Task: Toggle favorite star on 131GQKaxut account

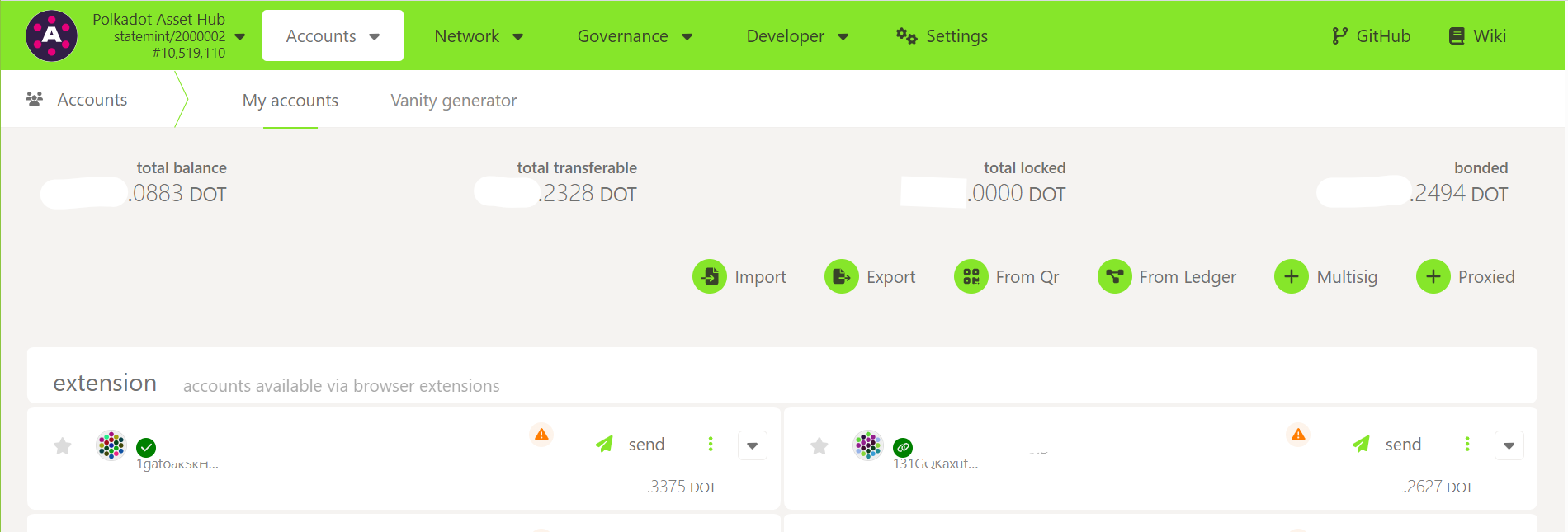Action: [819, 446]
